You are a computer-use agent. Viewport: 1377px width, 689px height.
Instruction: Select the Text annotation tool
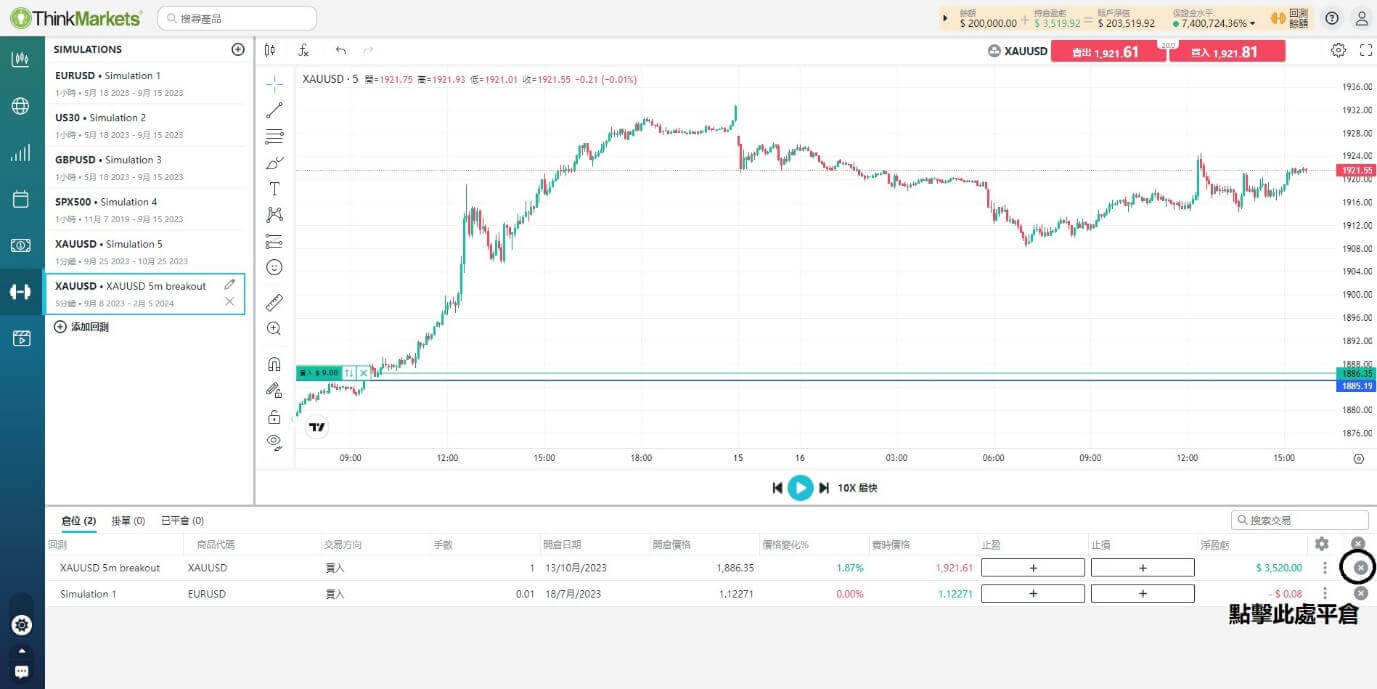click(274, 189)
